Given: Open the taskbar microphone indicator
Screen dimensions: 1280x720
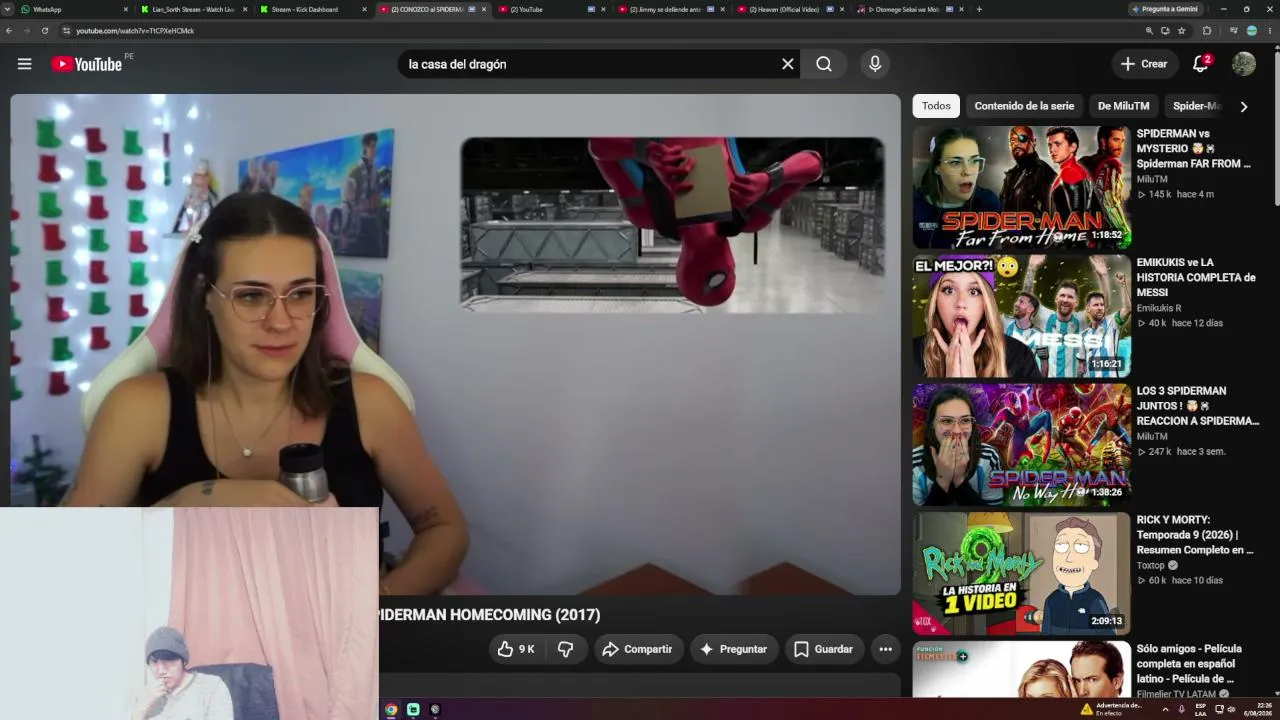Looking at the screenshot, I should pyautogui.click(x=1181, y=709).
